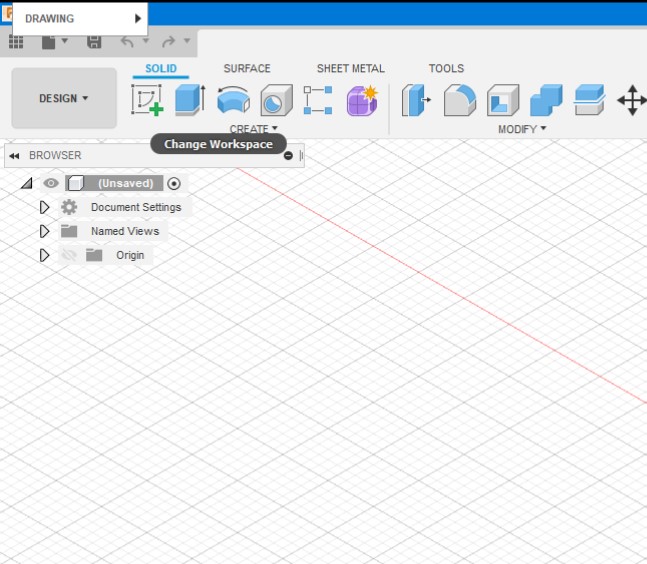Switch to the TOOLS tab

coord(446,68)
